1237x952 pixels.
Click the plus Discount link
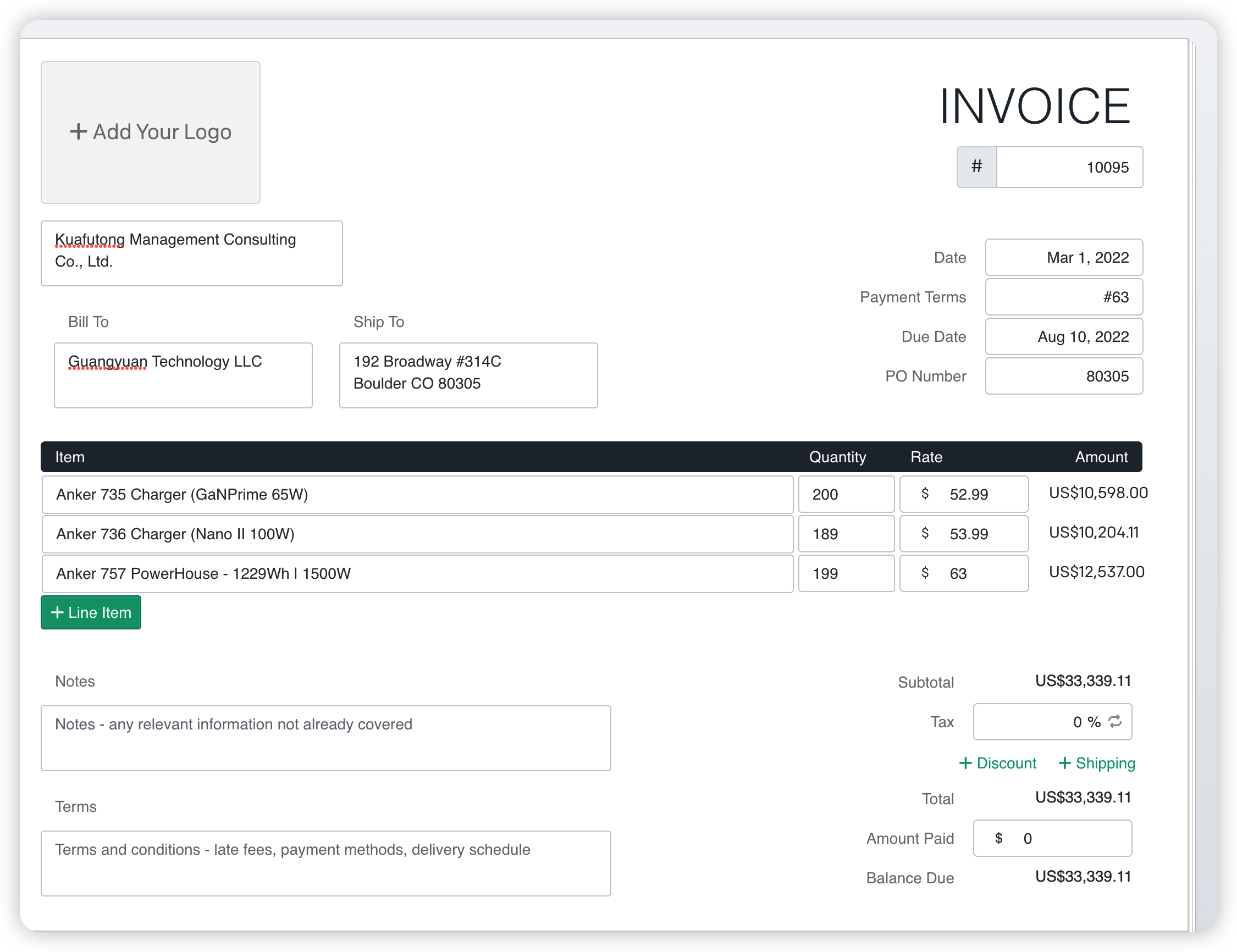[997, 763]
